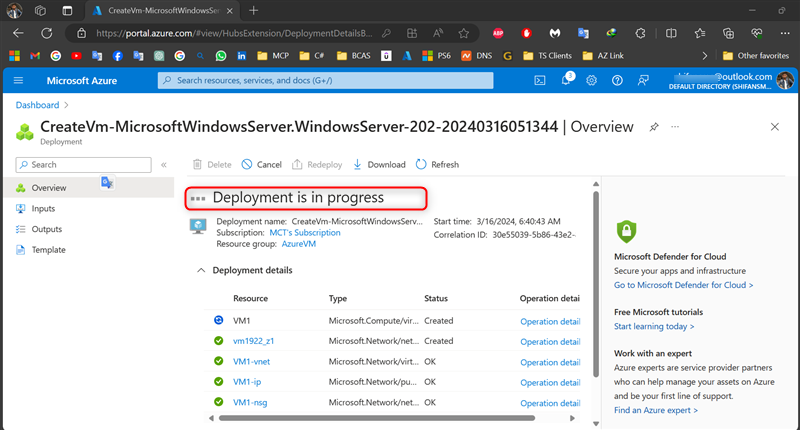Click the help question mark icon

point(617,80)
